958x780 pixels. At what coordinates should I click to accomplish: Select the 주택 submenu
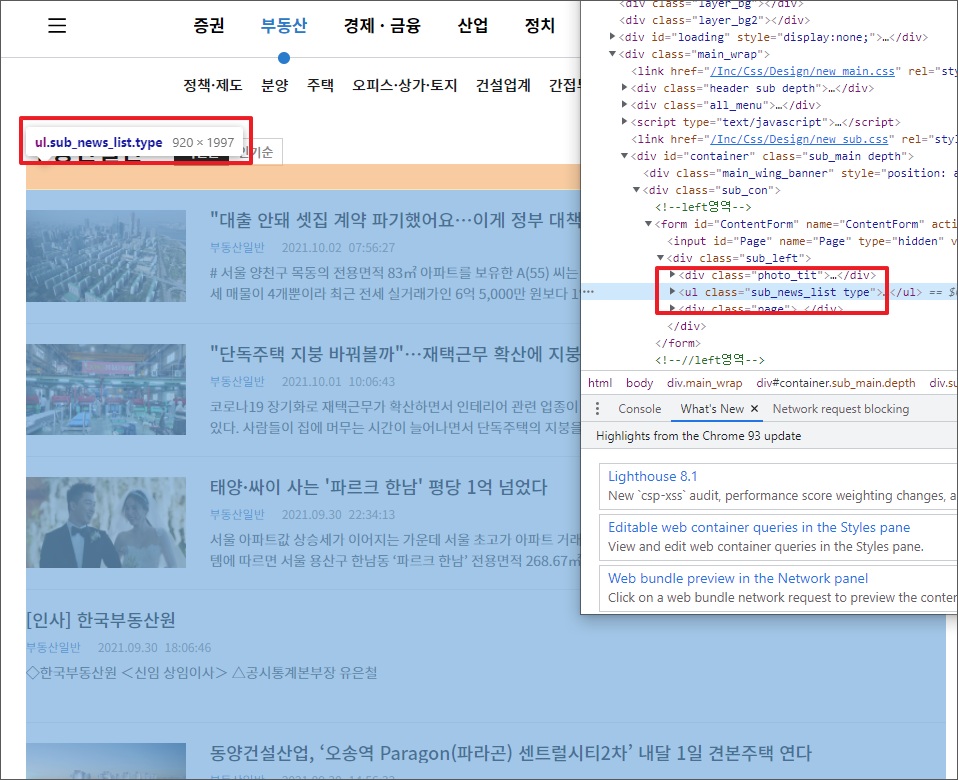point(320,85)
